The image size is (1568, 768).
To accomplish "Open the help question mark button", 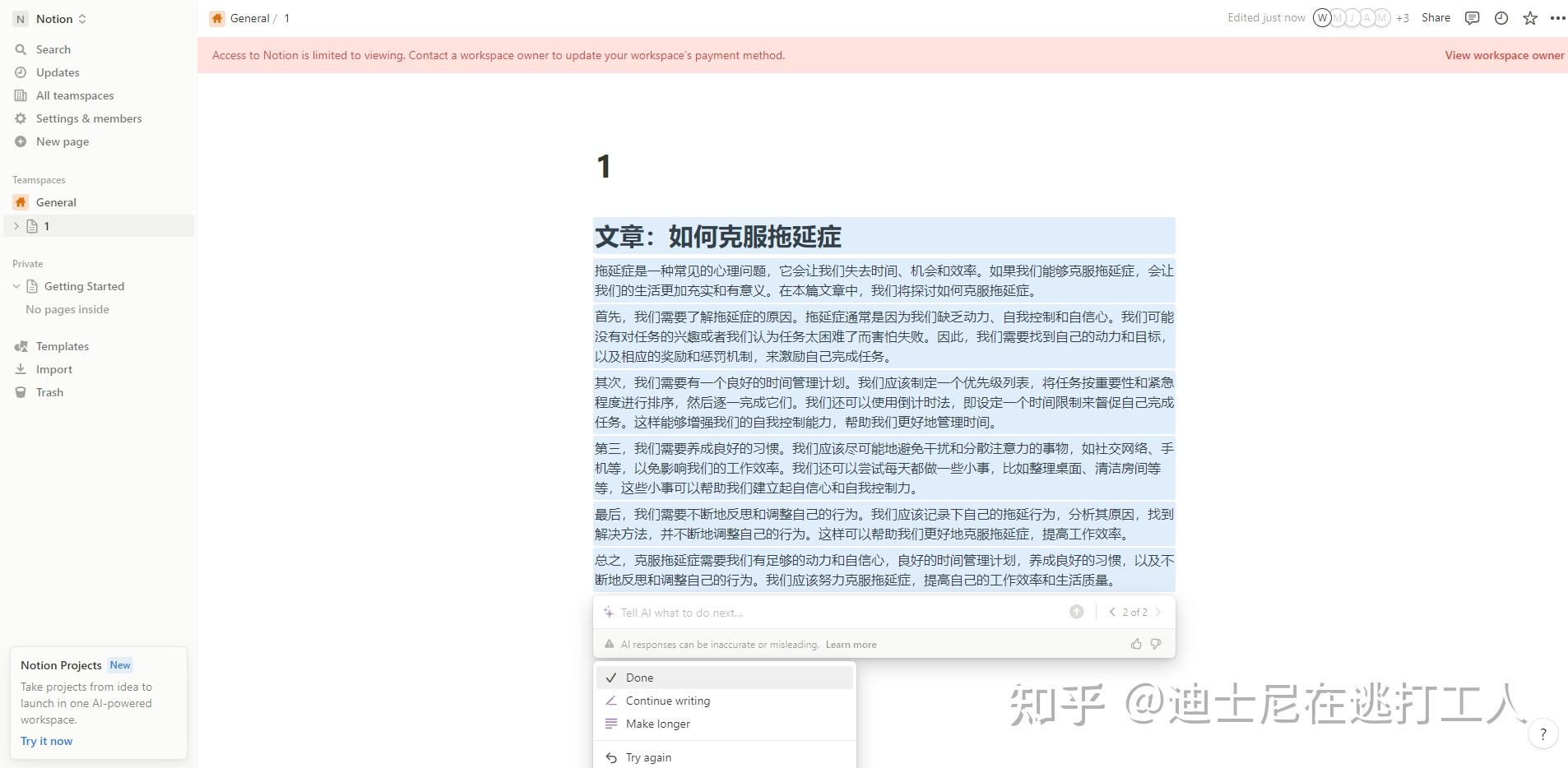I will [1543, 734].
